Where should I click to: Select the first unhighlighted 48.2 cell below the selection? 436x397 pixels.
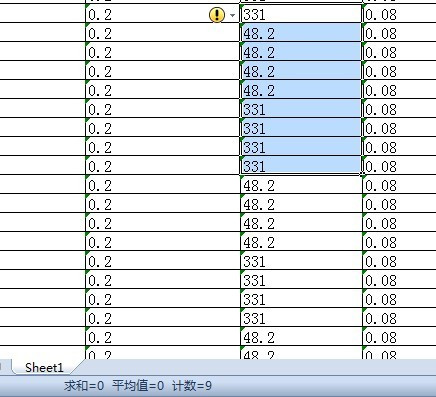301,184
